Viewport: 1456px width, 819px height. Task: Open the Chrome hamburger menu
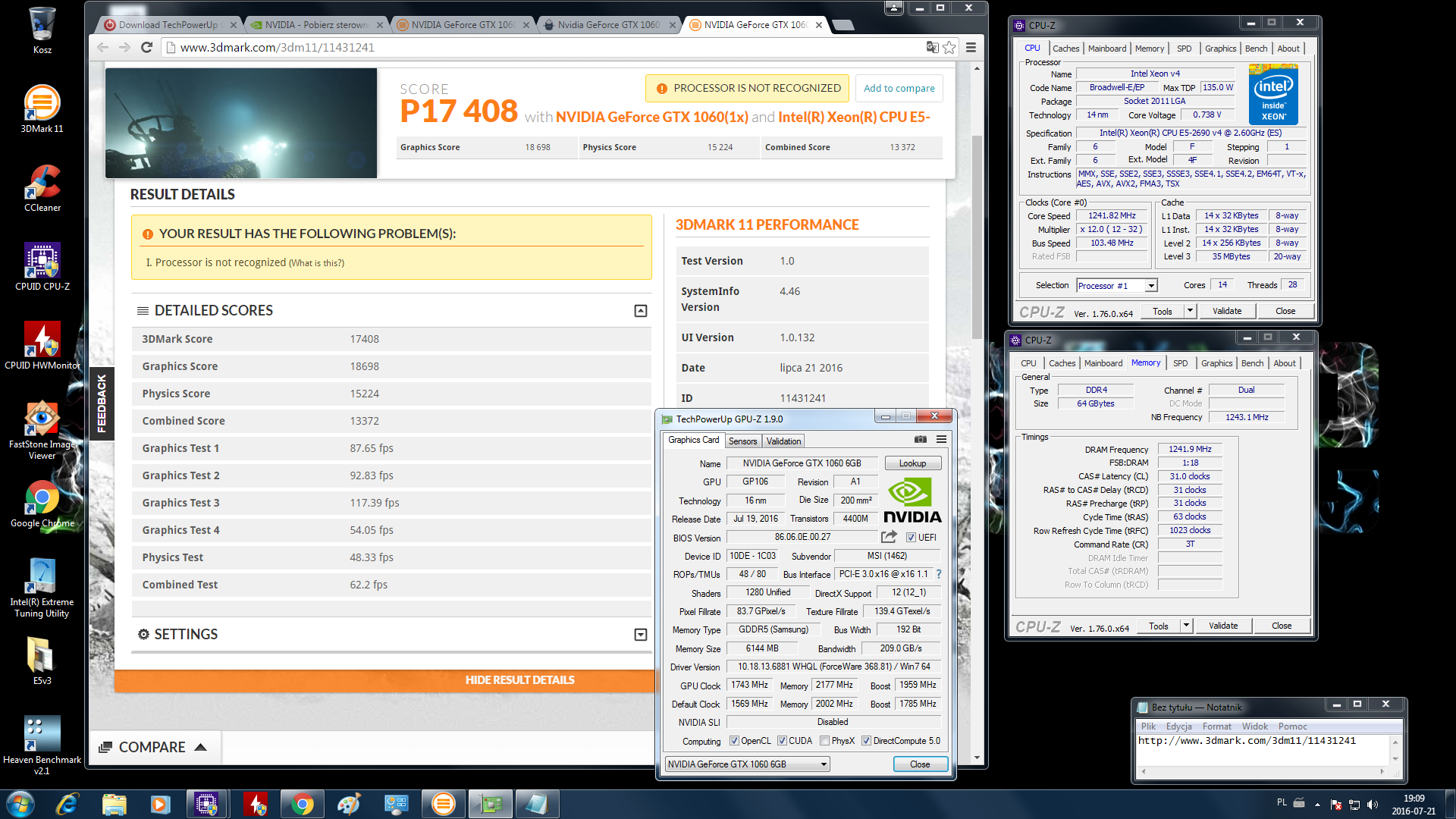coord(971,47)
